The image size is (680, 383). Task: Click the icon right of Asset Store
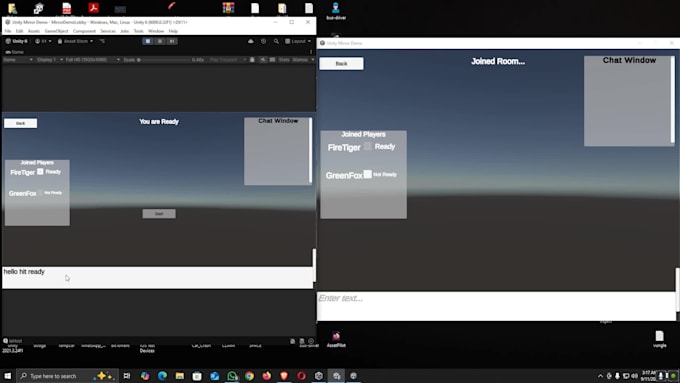click(x=102, y=41)
